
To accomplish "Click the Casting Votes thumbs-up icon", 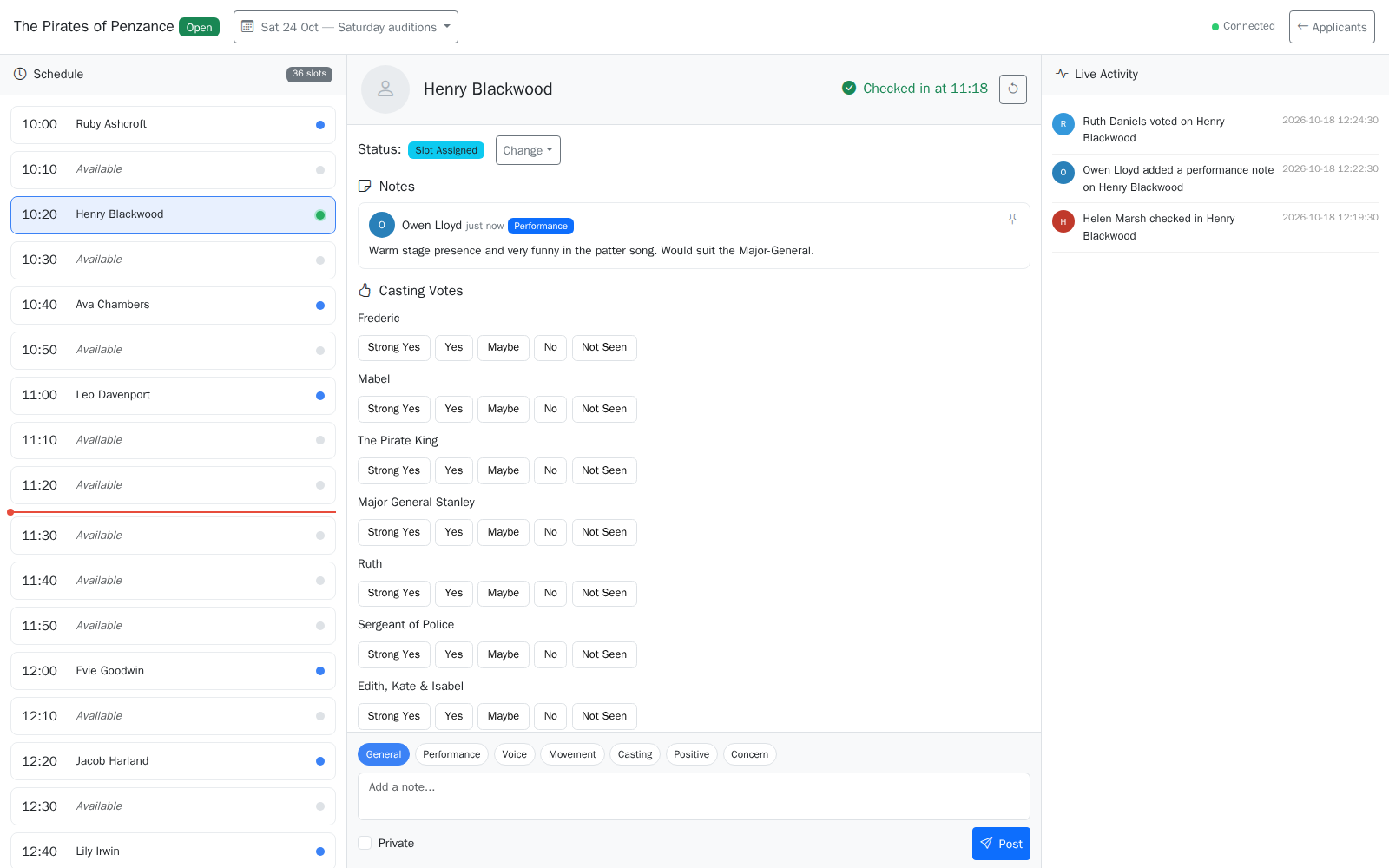I will tap(365, 291).
